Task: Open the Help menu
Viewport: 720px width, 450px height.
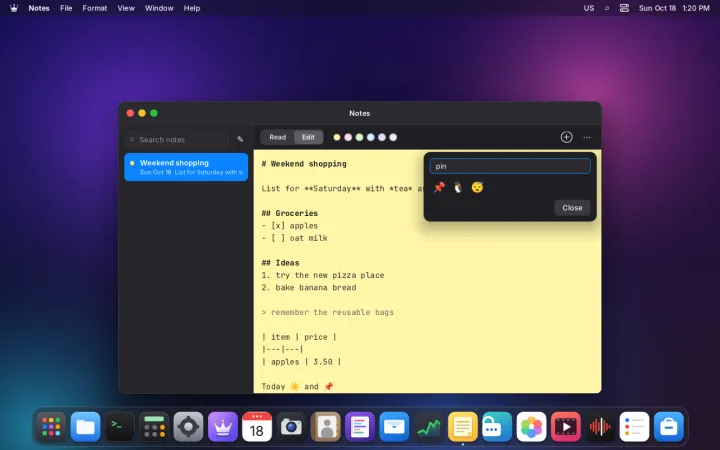Action: coord(191,8)
